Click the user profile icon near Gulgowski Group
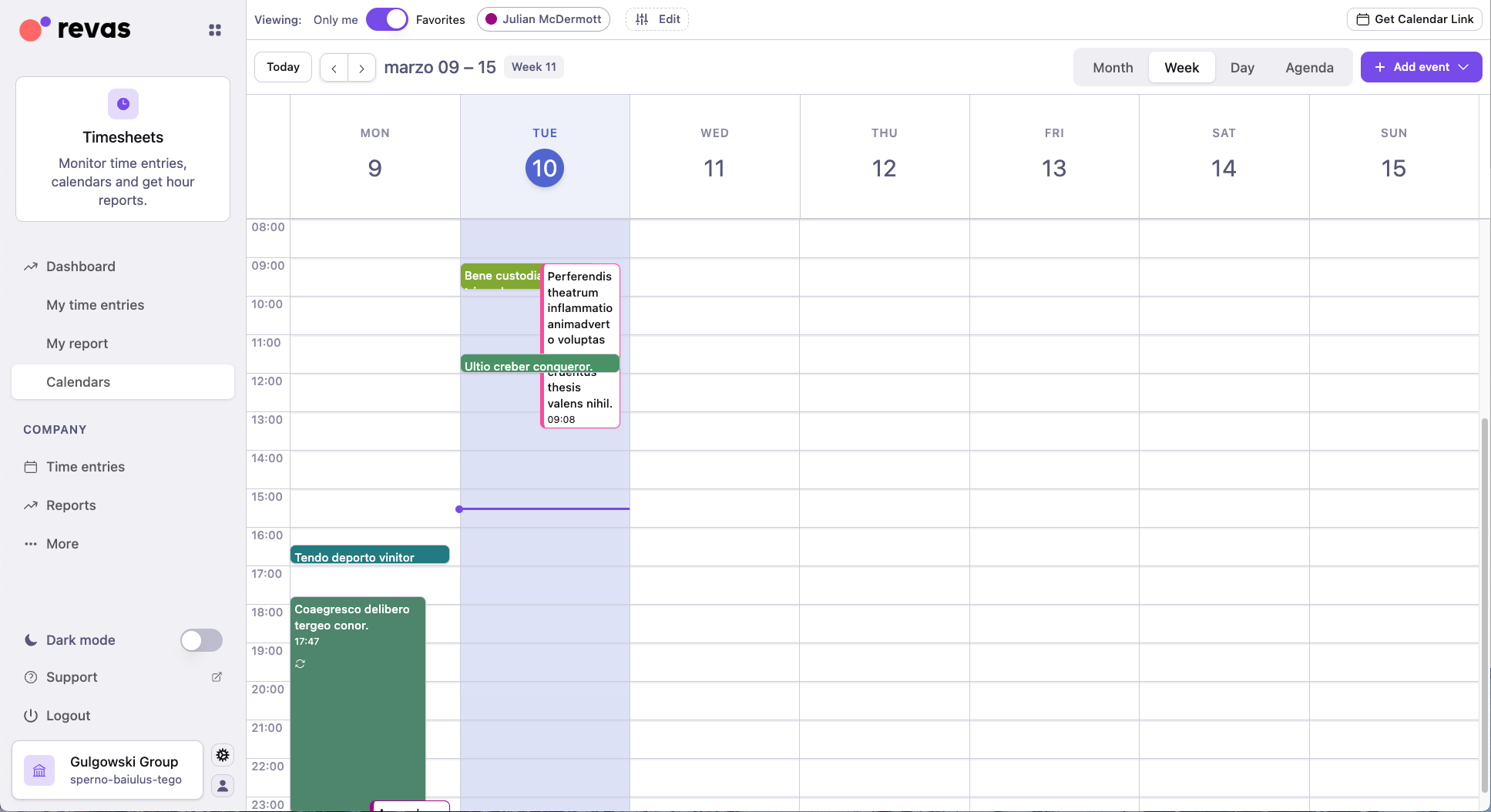Viewport: 1491px width, 812px height. point(222,786)
